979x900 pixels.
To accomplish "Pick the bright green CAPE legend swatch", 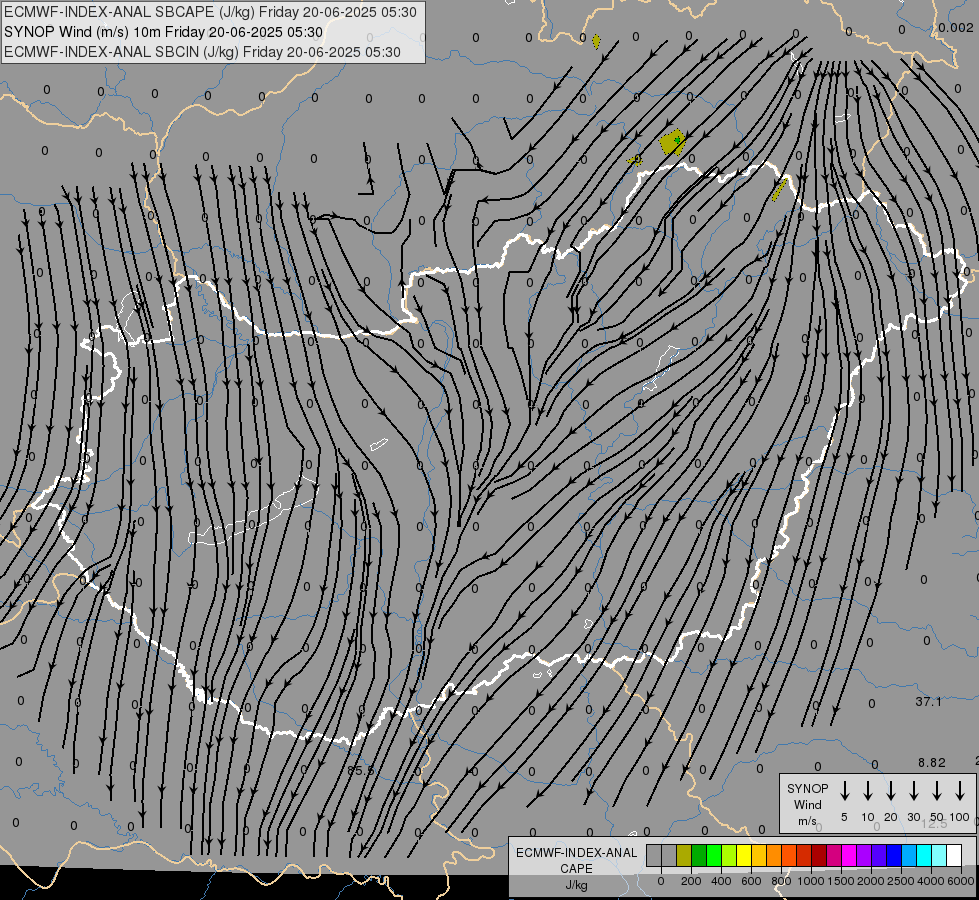I will (714, 855).
